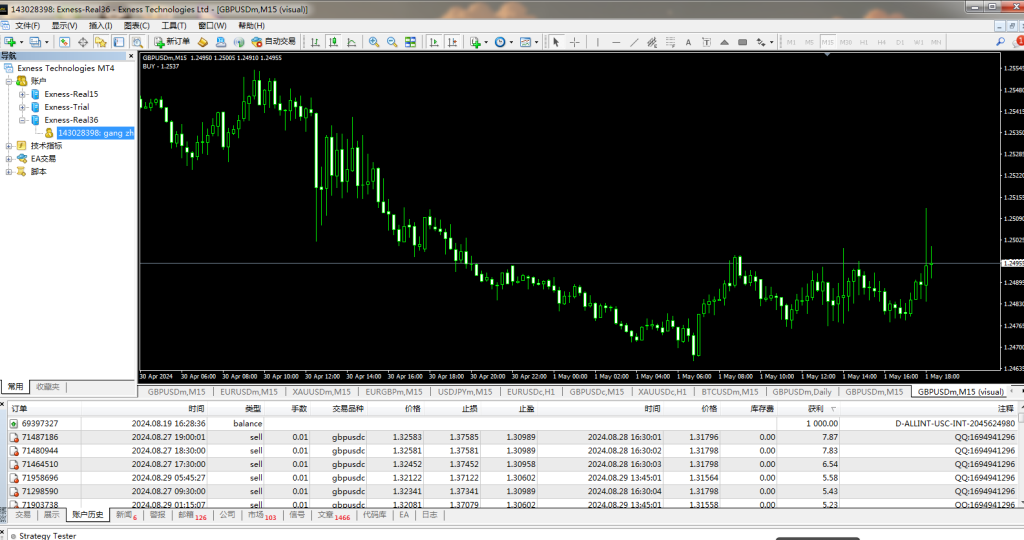Click the 获利 column header to sort
Viewport: 1024px width, 540px height.
click(816, 409)
